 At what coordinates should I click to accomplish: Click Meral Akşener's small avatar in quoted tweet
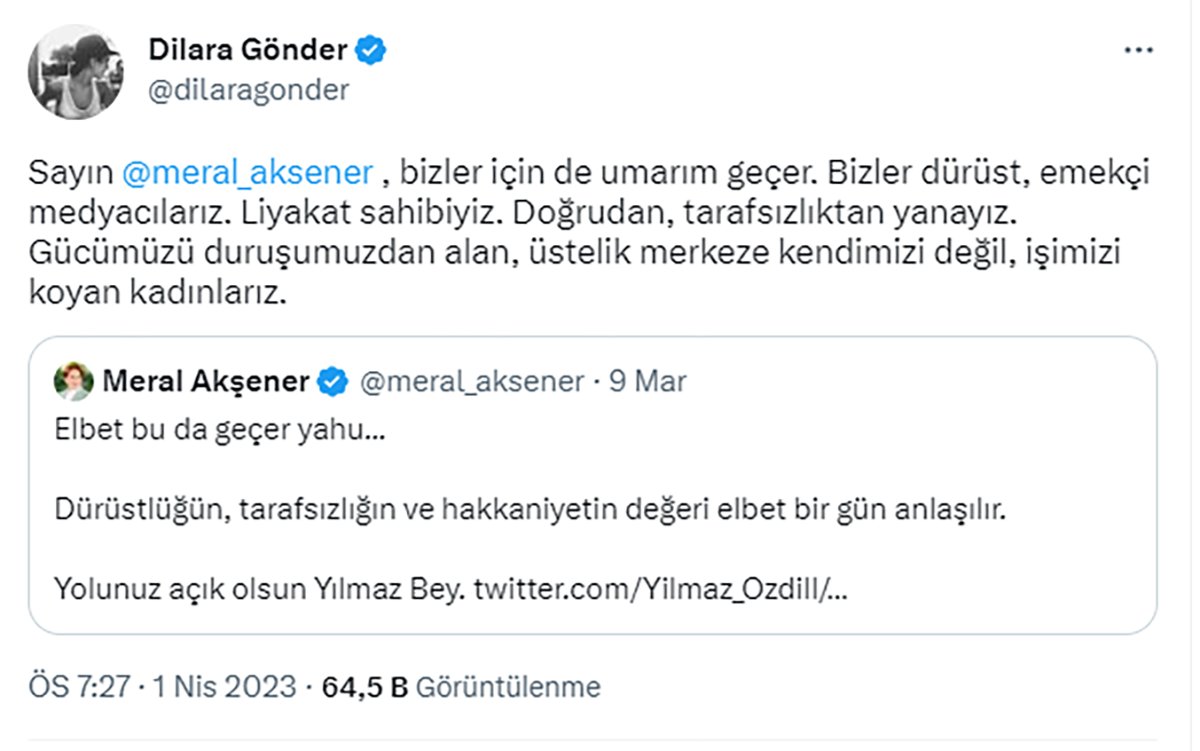click(72, 381)
